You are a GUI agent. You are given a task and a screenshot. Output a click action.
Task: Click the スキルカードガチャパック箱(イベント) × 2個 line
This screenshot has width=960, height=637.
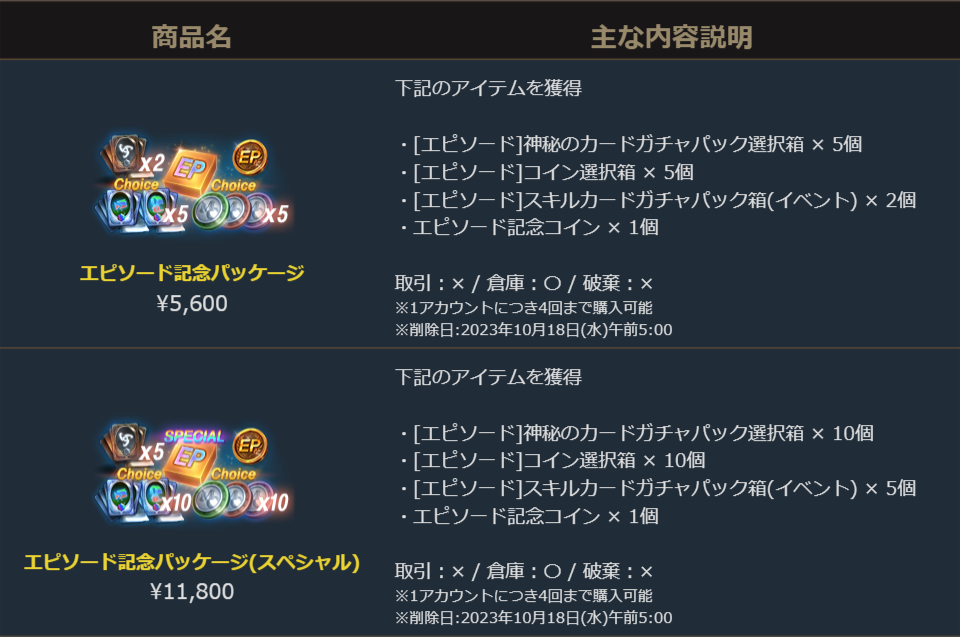(x=657, y=200)
